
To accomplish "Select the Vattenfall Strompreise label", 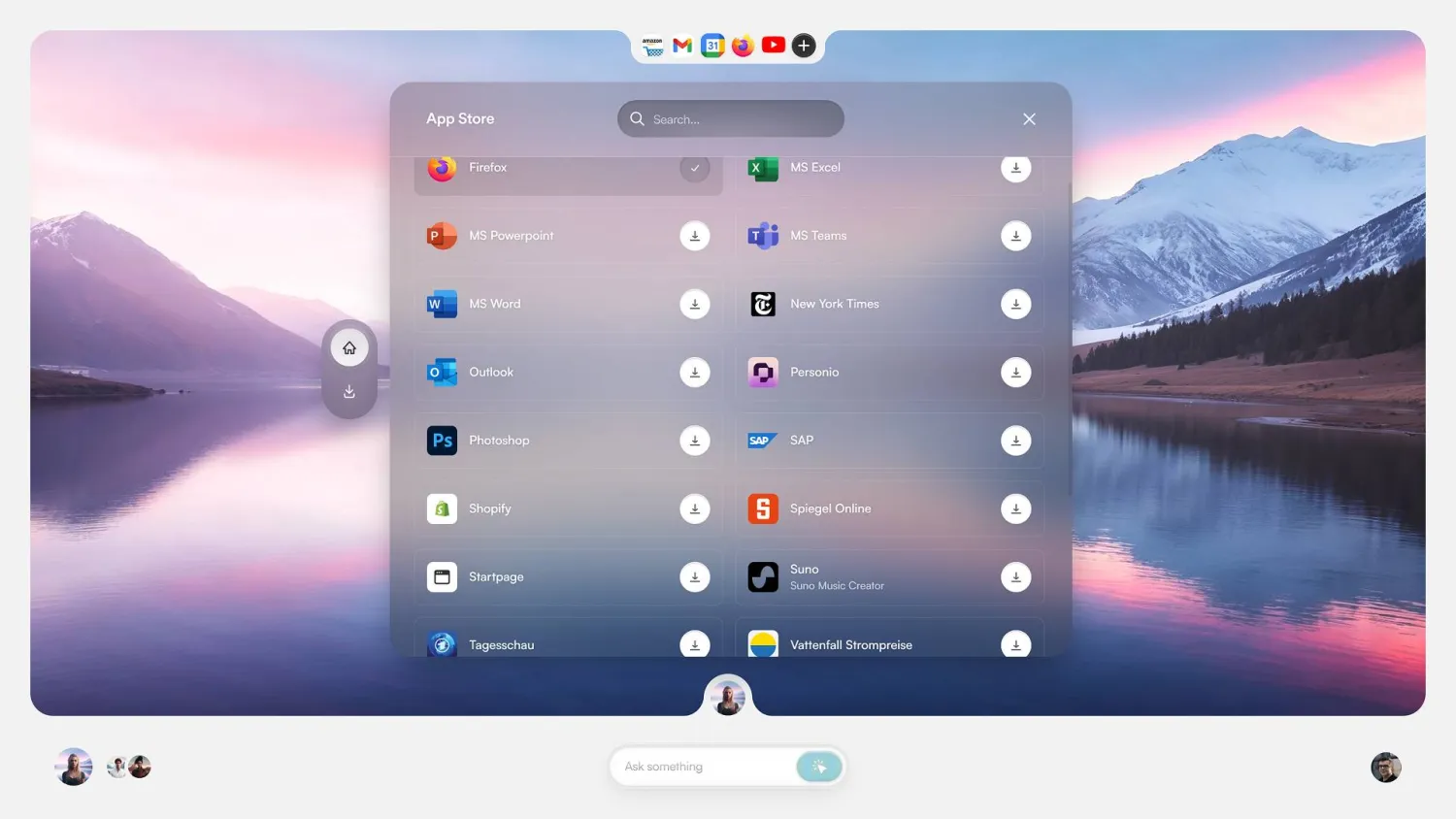I will coord(851,644).
